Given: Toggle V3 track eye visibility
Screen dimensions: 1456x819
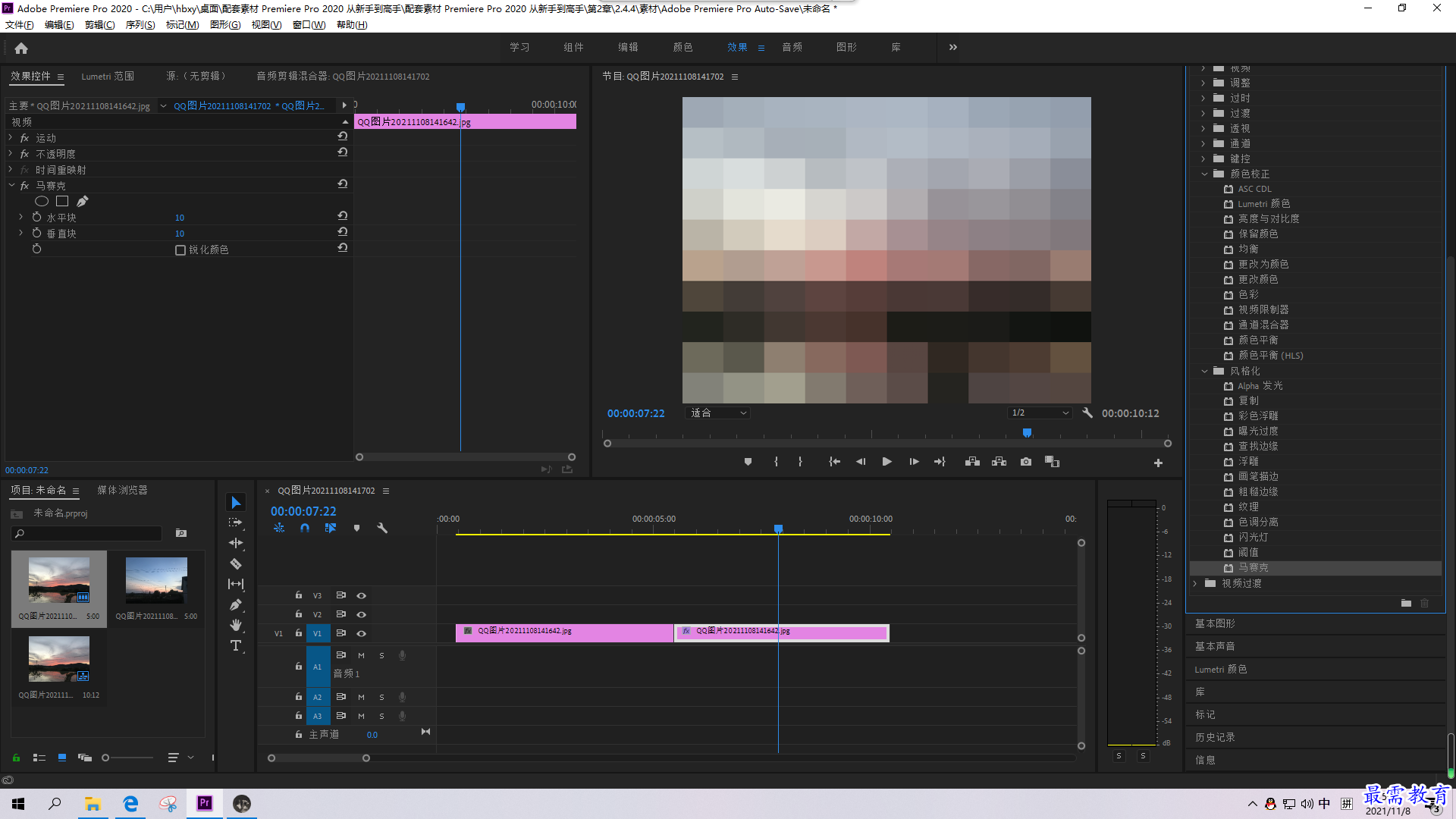Looking at the screenshot, I should tap(362, 595).
